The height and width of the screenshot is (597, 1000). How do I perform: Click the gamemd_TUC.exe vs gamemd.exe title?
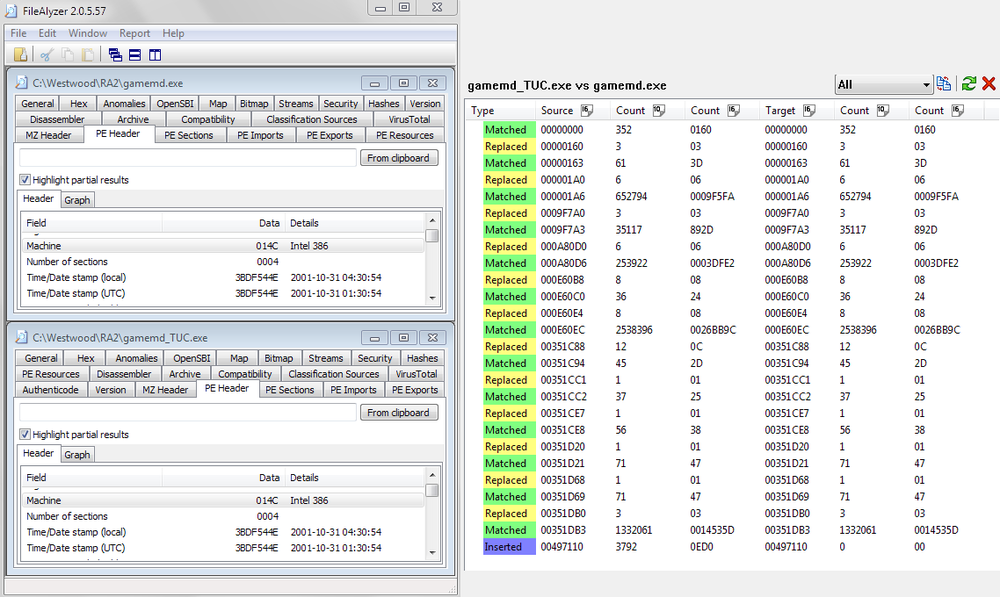click(567, 85)
